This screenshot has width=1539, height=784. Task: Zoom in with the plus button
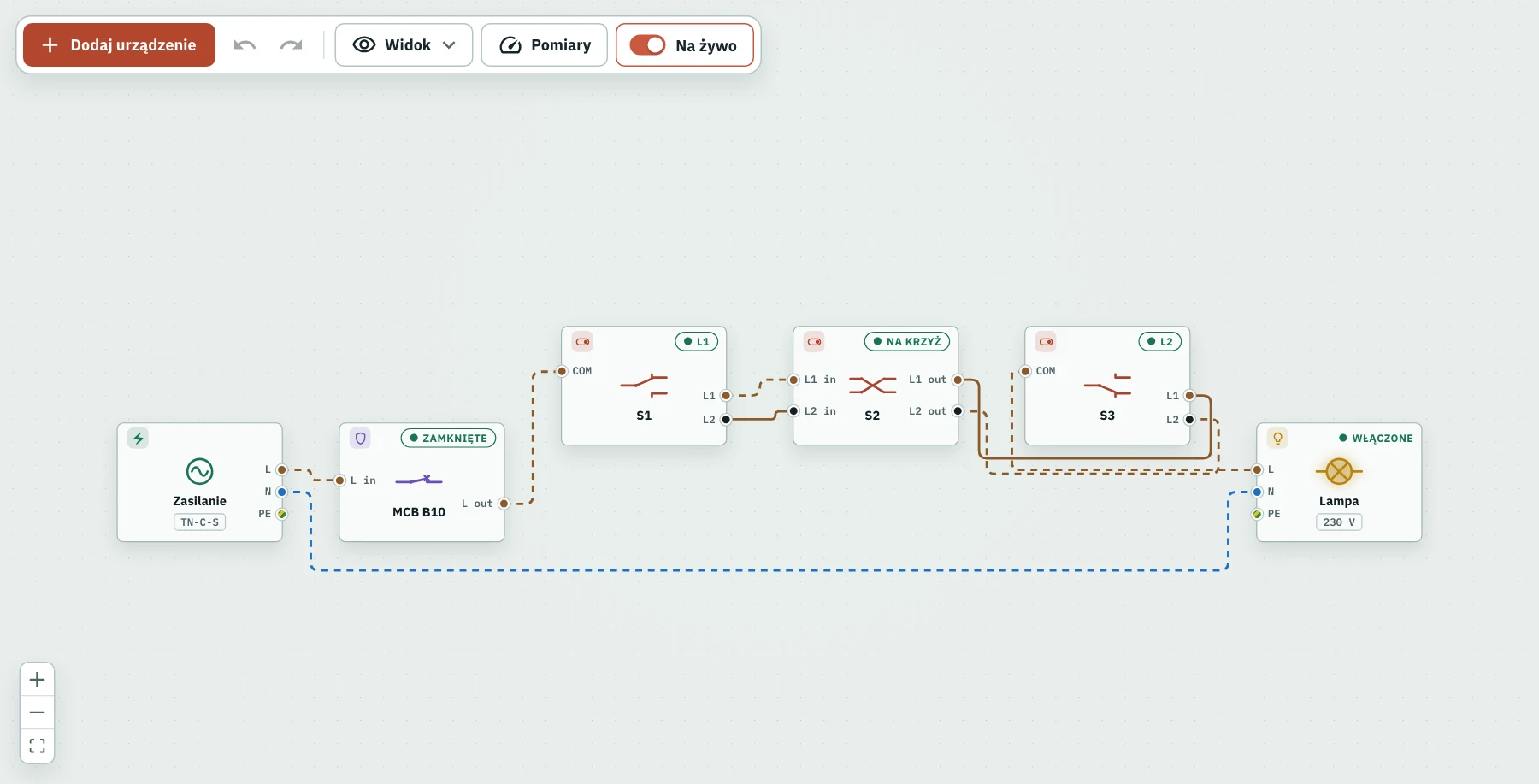click(x=37, y=680)
